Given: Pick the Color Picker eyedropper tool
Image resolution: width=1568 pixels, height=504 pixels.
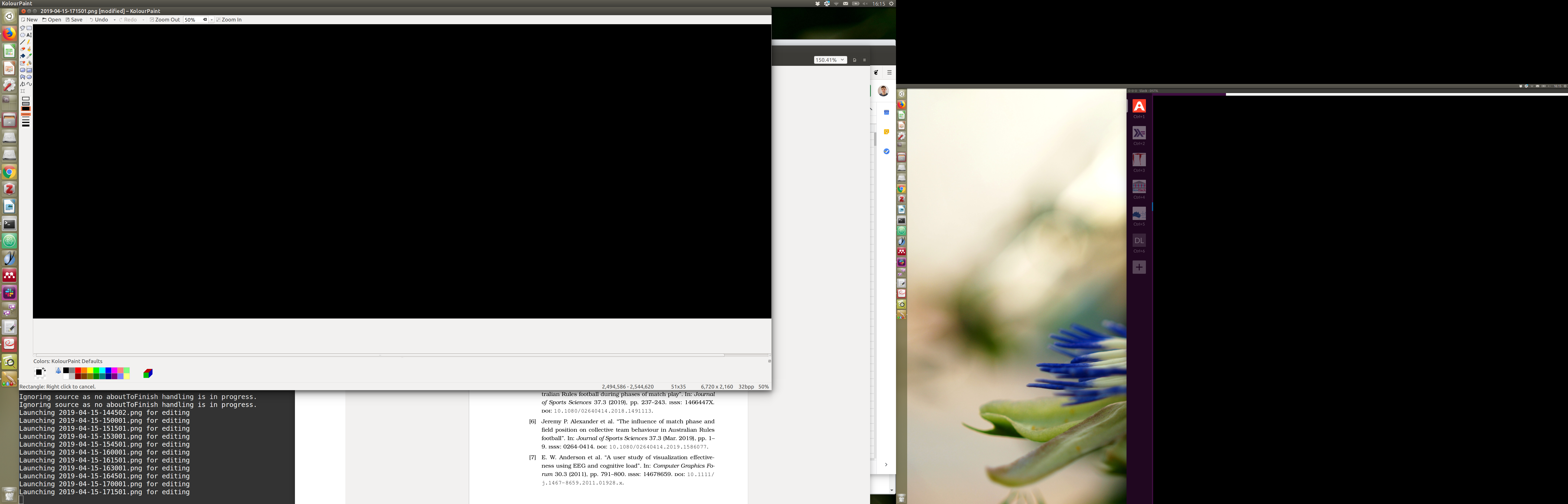Looking at the screenshot, I should click(29, 56).
